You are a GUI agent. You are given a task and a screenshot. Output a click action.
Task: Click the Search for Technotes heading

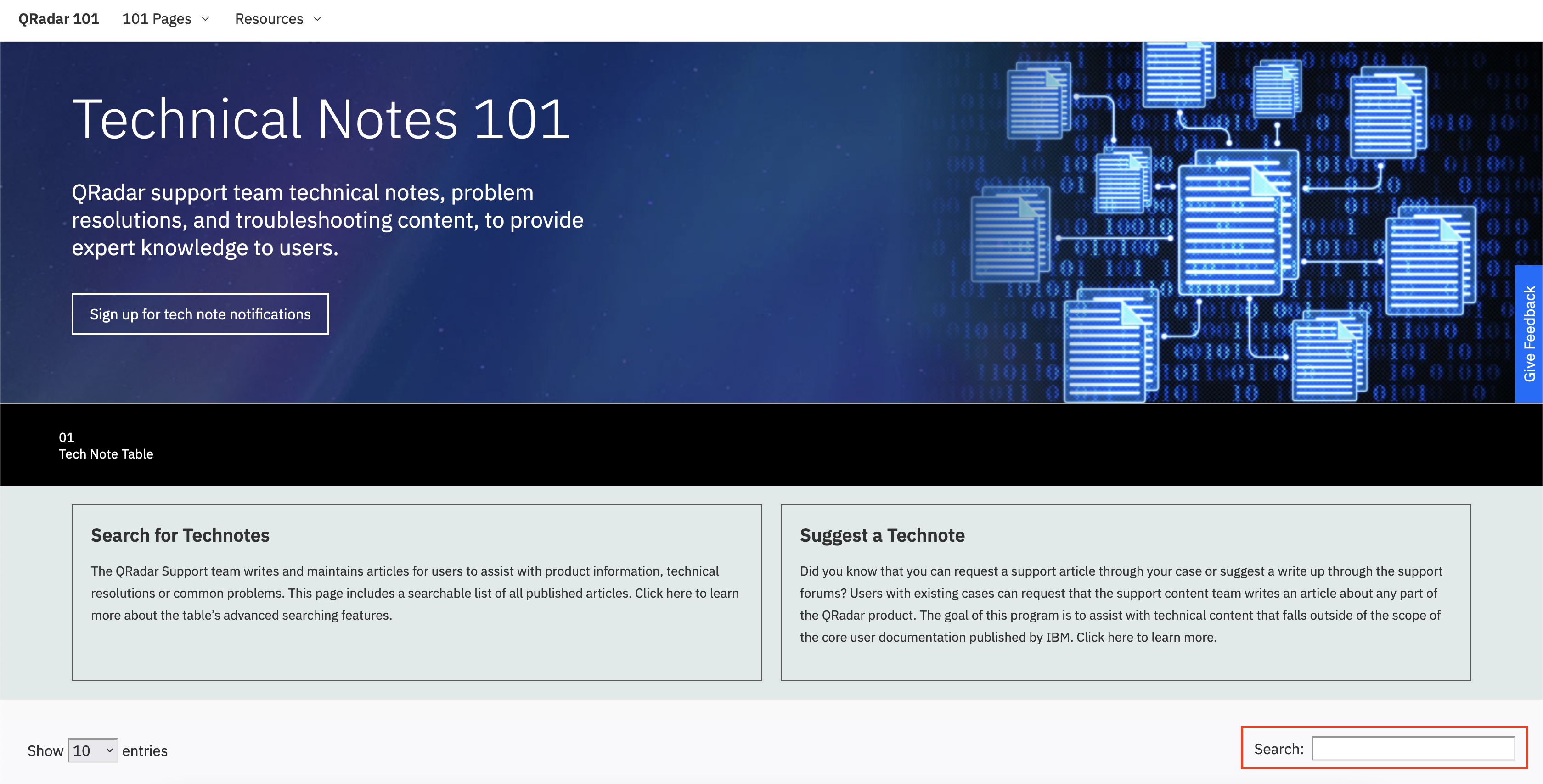[x=180, y=535]
